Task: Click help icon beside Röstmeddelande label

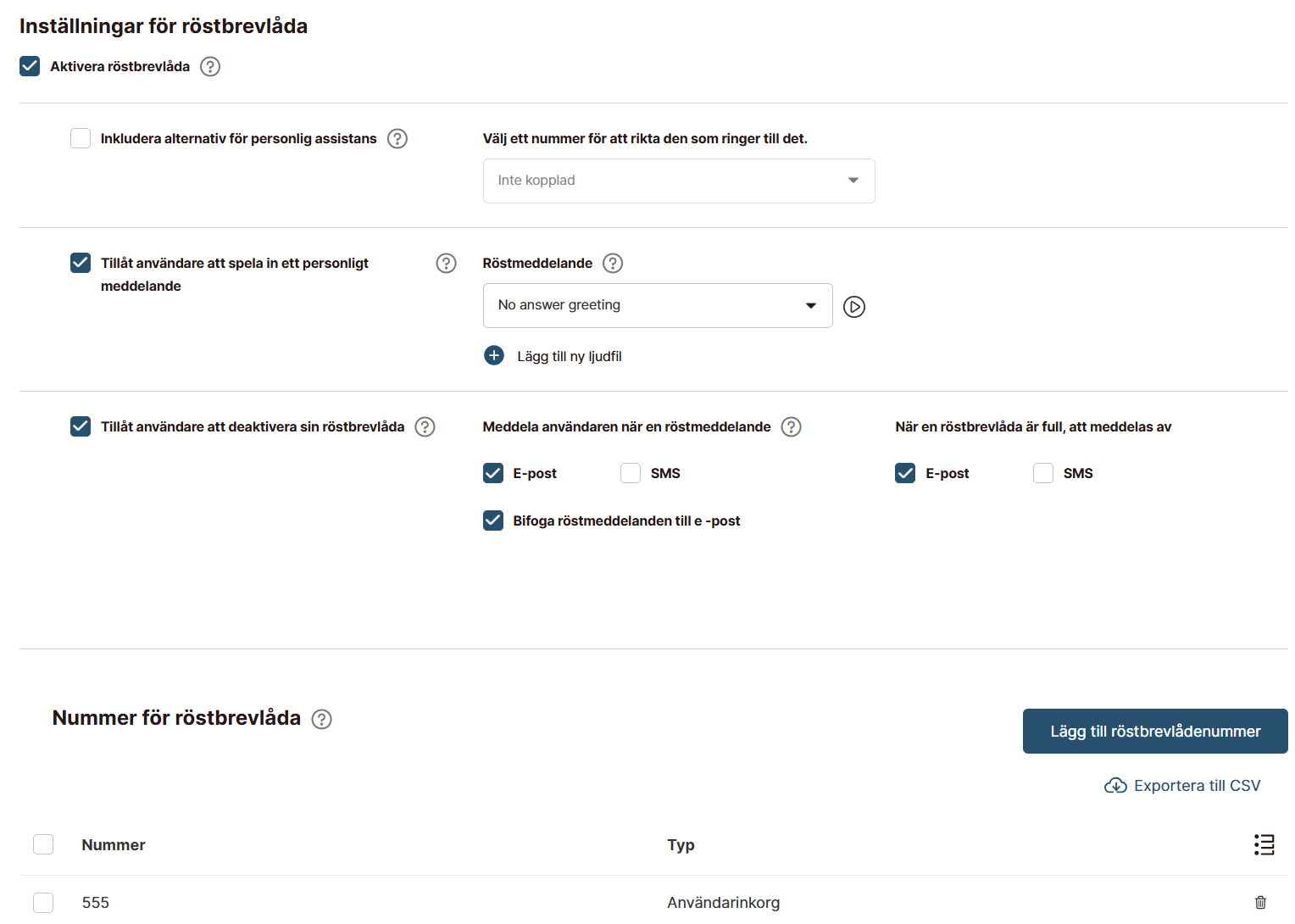Action: (613, 264)
